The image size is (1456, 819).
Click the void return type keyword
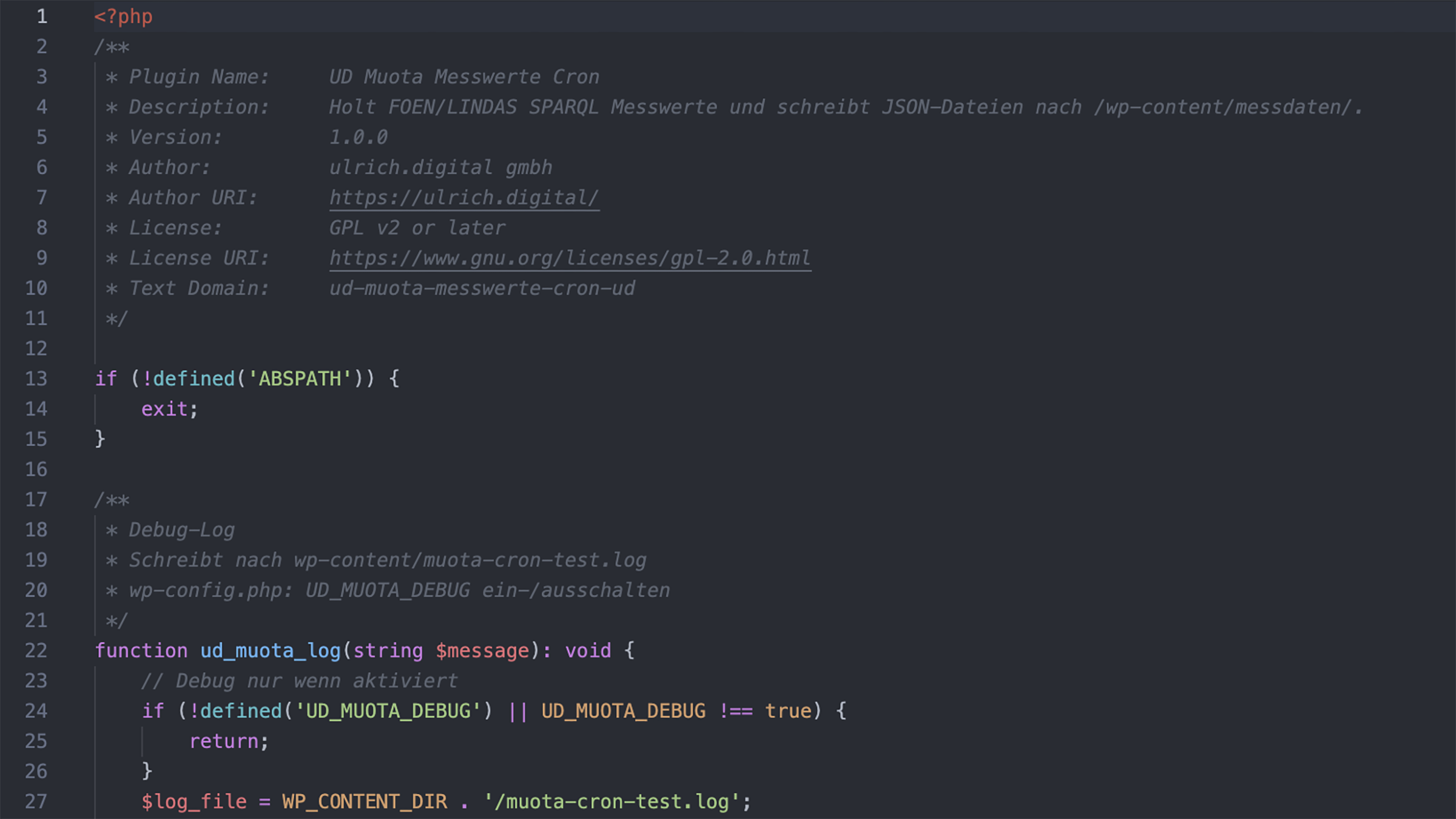pyautogui.click(x=588, y=651)
